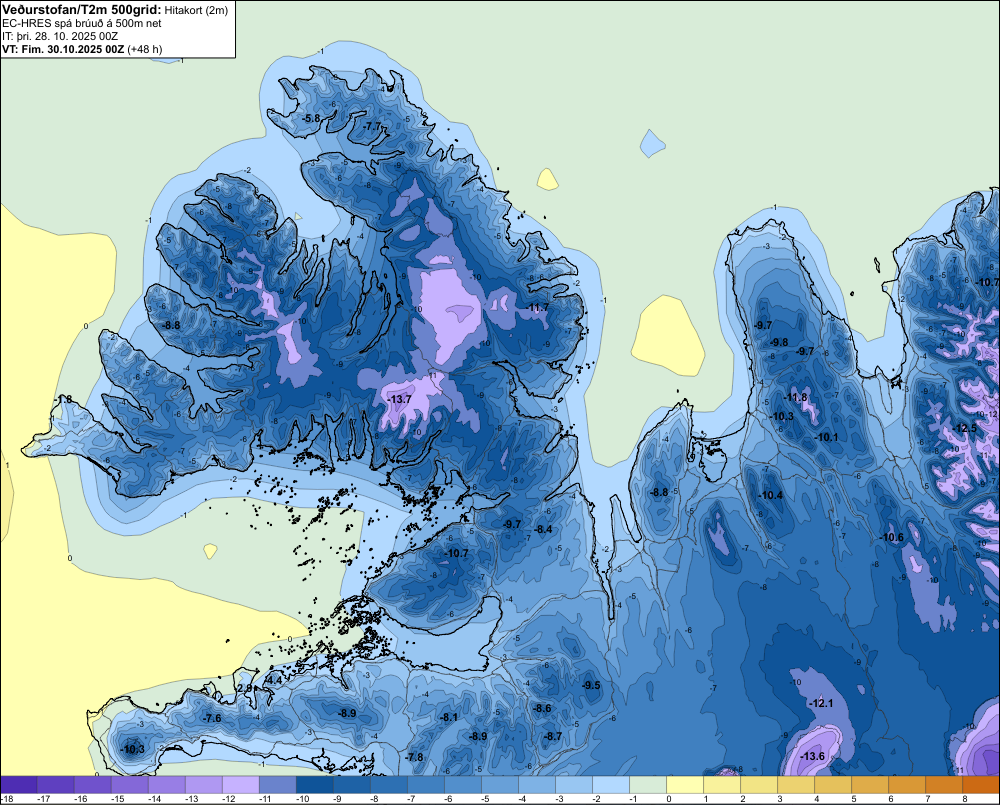Click the '-8.4' temperature label

tap(543, 529)
